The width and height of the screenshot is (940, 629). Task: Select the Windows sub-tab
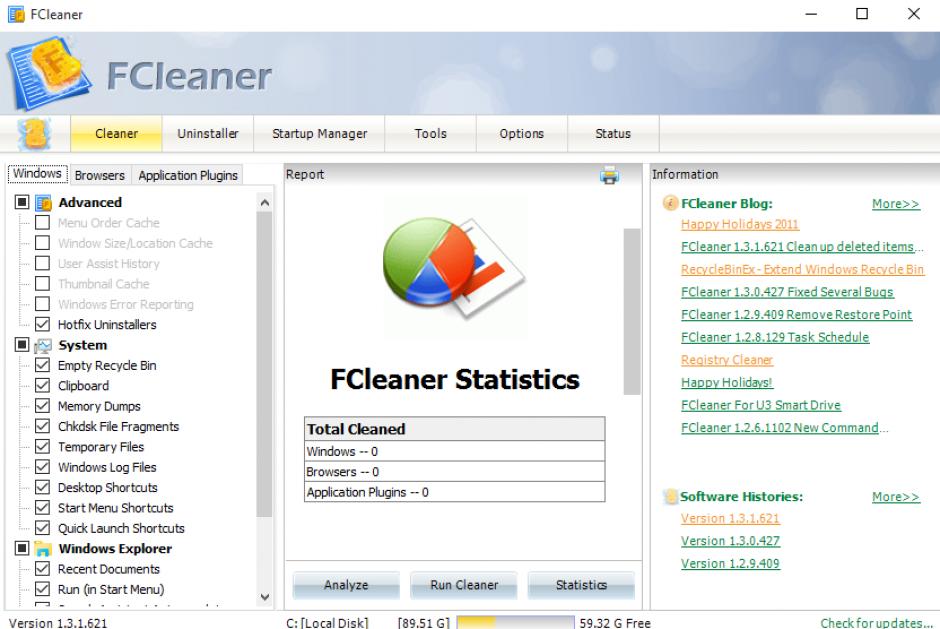click(37, 173)
